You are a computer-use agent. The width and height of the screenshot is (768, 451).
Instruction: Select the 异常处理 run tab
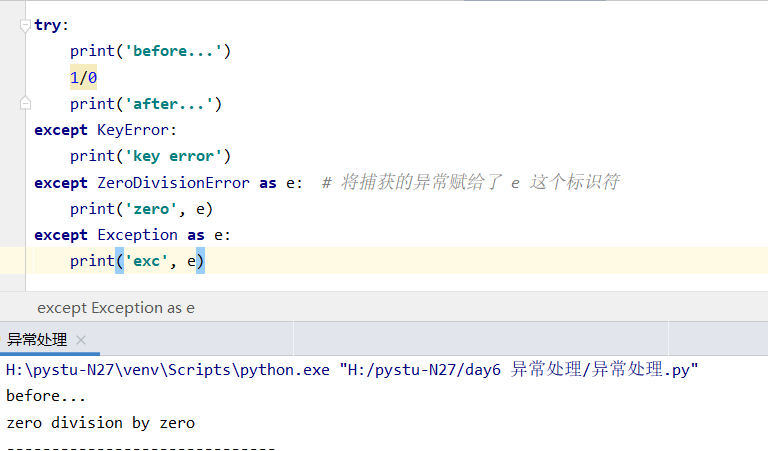point(37,340)
